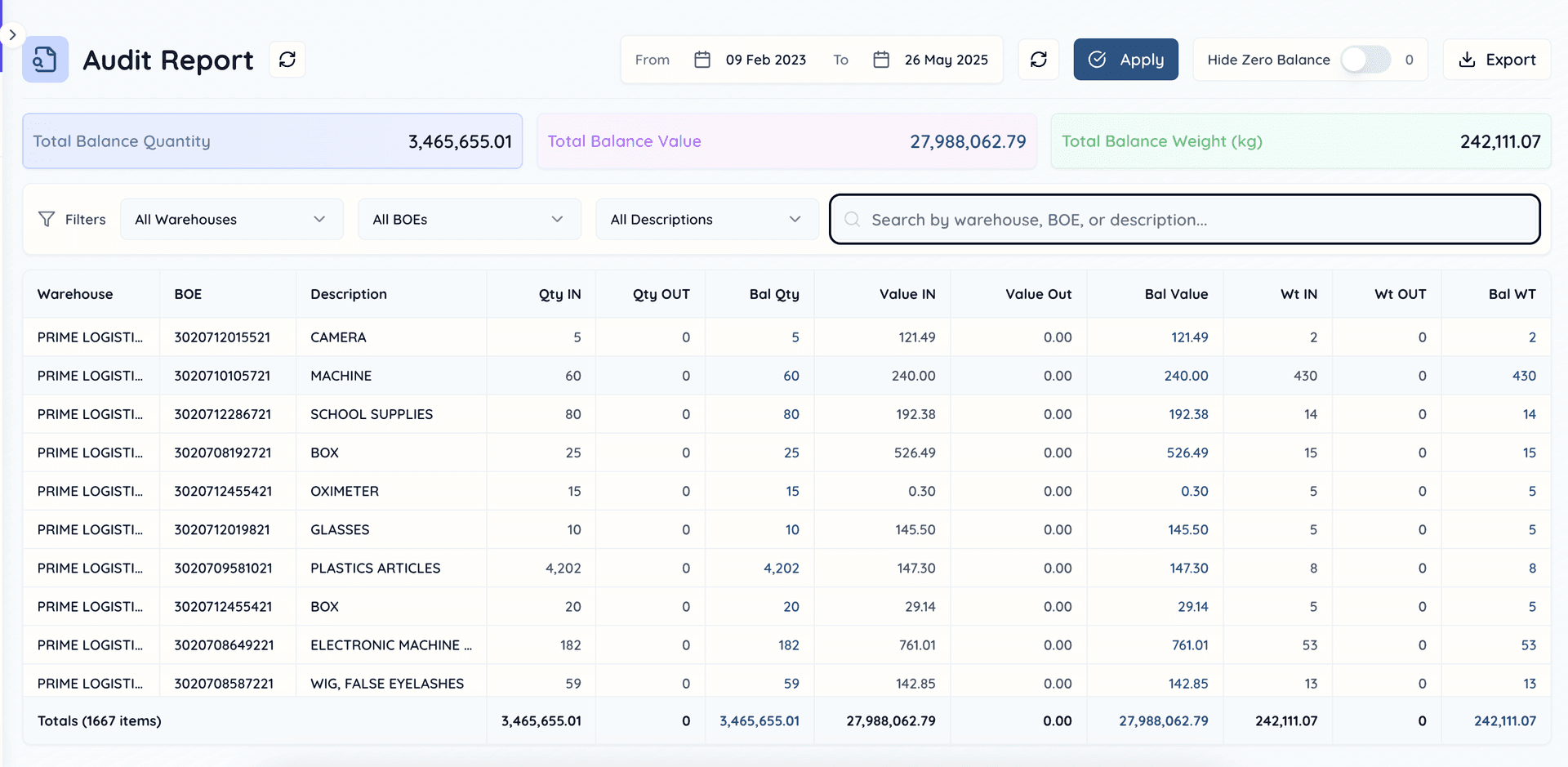Open the All BOEs dropdown
Screen dimensions: 1568x767
(x=469, y=220)
